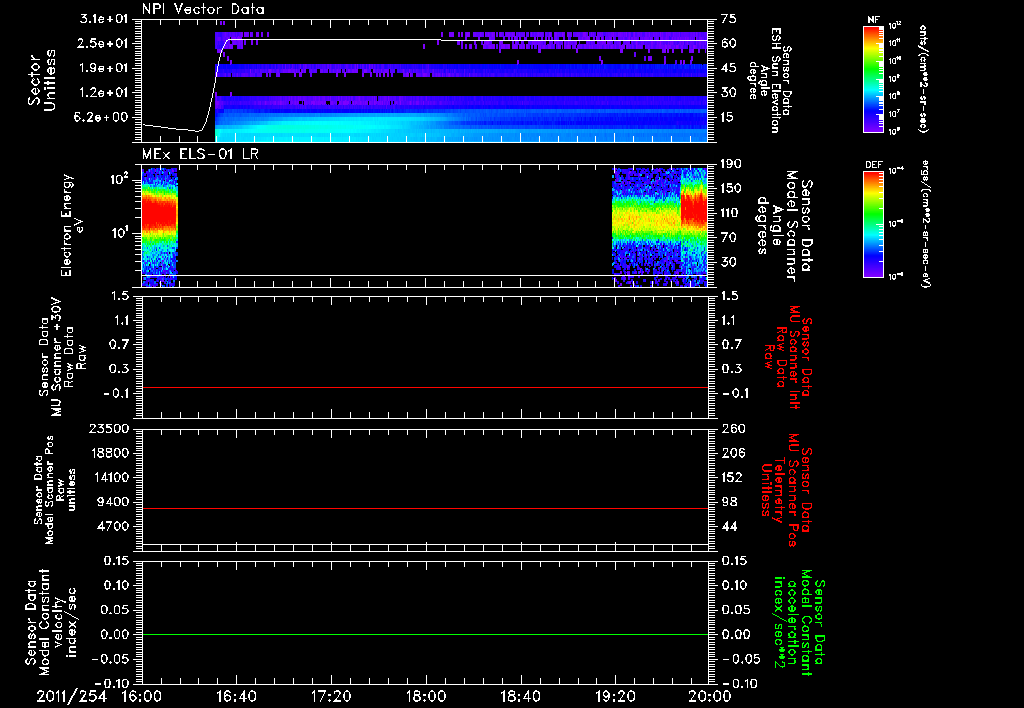Click the '18:40' time axis label
Image resolution: width=1024 pixels, height=708 pixels.
(x=520, y=696)
